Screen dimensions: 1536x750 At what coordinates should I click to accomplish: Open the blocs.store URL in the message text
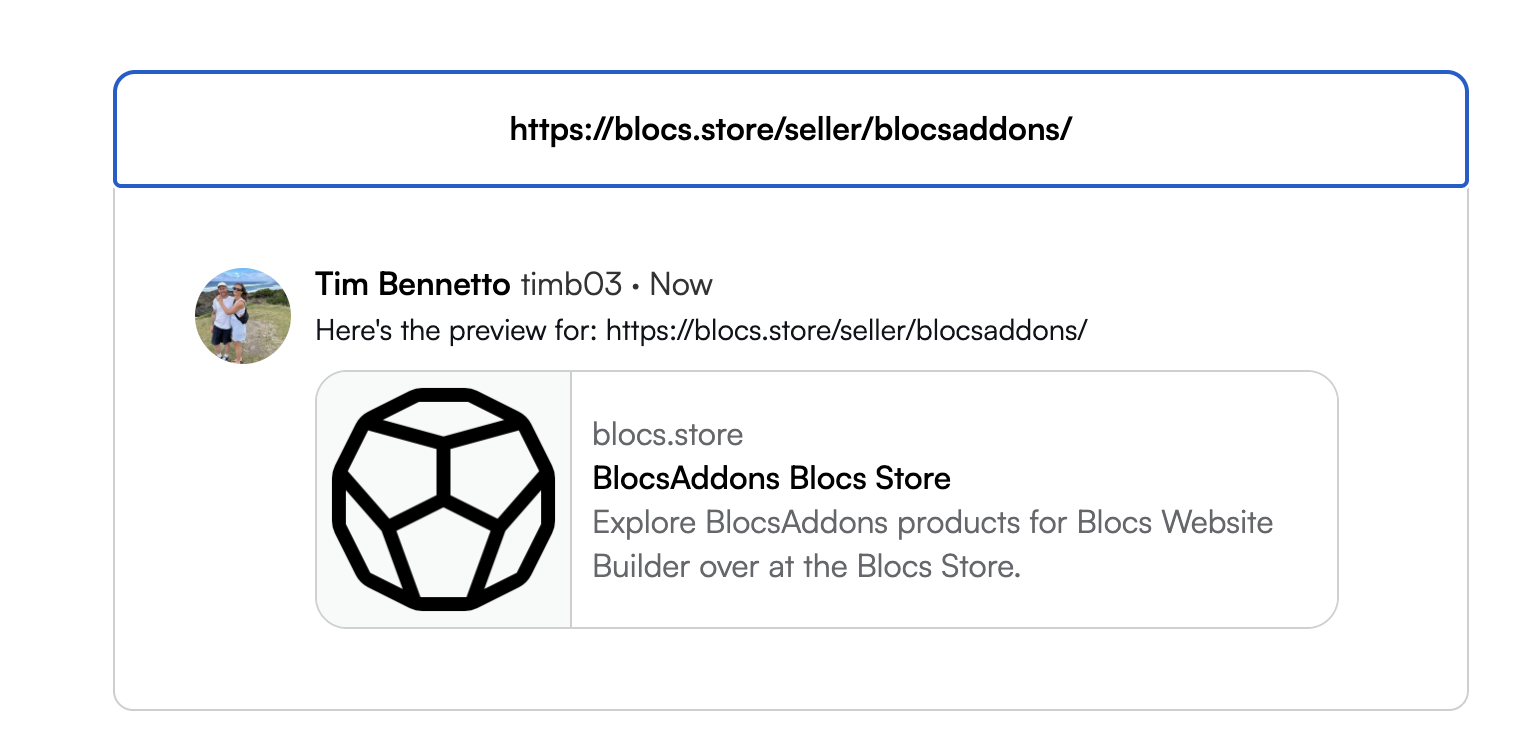(846, 330)
